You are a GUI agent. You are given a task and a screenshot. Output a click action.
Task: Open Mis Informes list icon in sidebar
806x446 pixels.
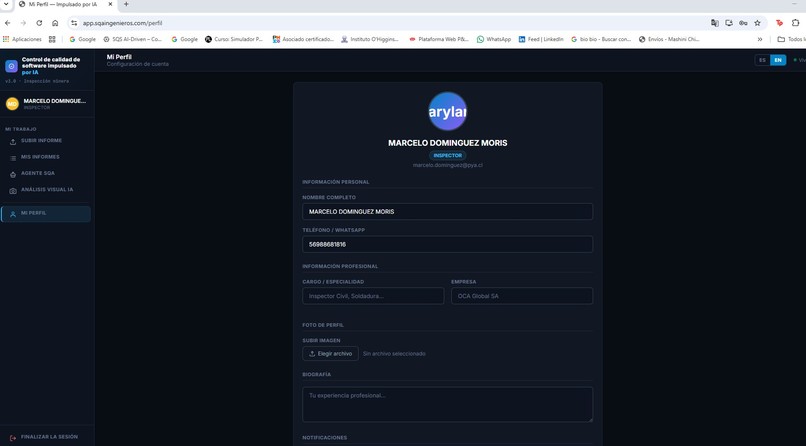(13, 158)
